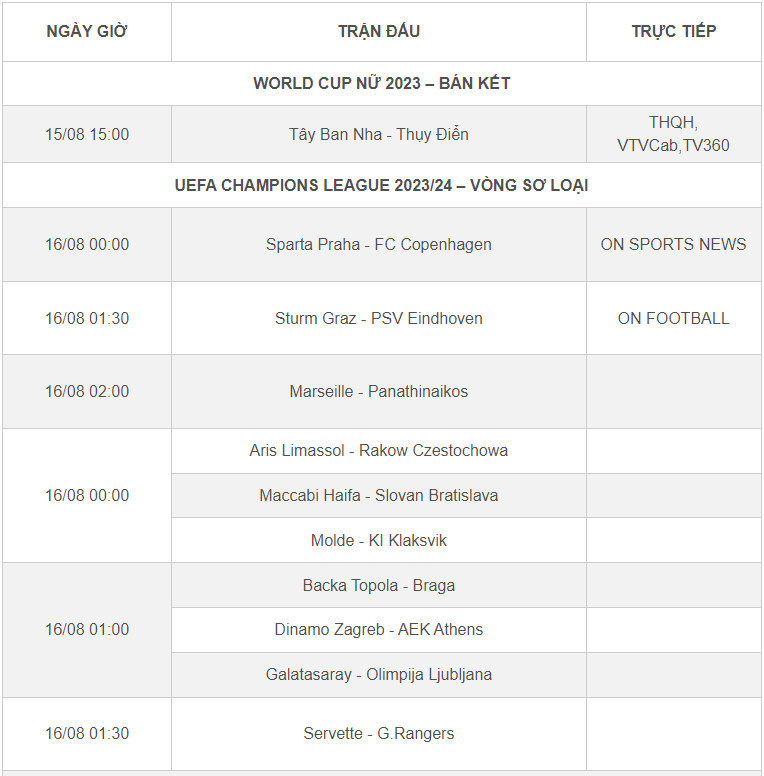The image size is (764, 776).
Task: Select the Sturm Graz - PSV Eindhoven match
Action: tap(379, 318)
